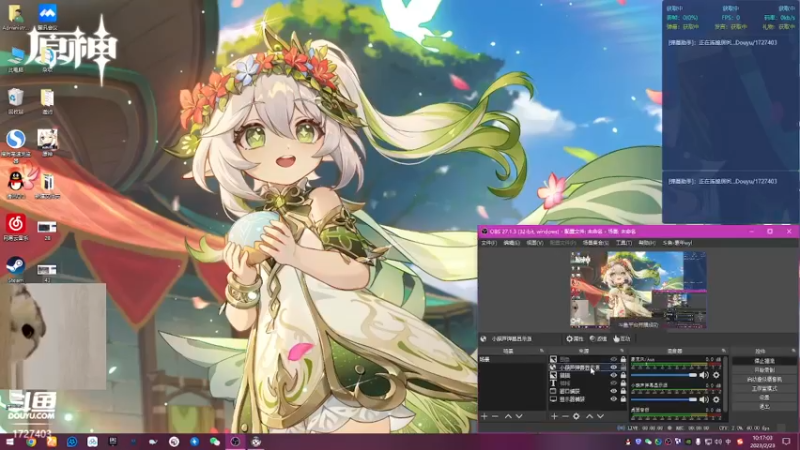The height and width of the screenshot is (450, 800).
Task: Mute second mixer channel speaker icon
Action: tap(705, 399)
